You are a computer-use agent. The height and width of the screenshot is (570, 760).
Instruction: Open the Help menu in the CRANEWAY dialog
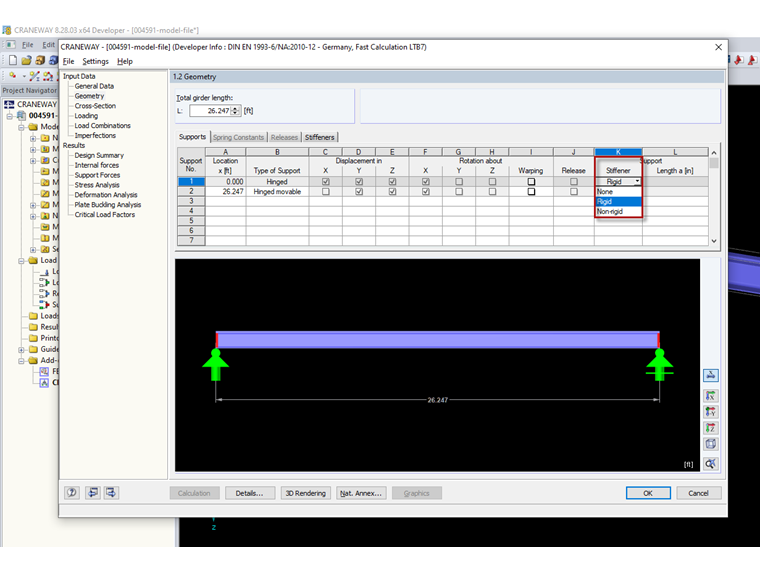click(125, 62)
